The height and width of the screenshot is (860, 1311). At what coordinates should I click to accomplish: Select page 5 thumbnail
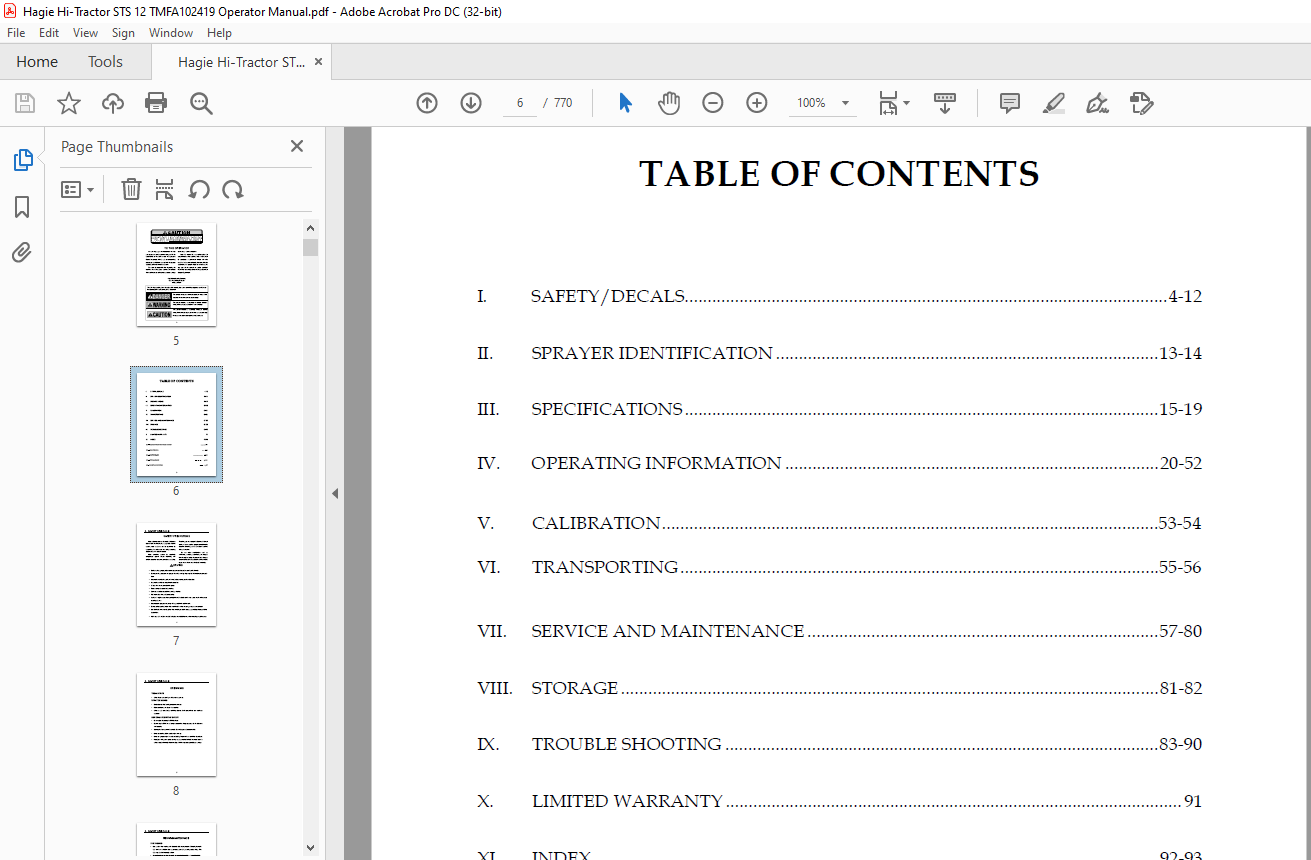[x=176, y=275]
